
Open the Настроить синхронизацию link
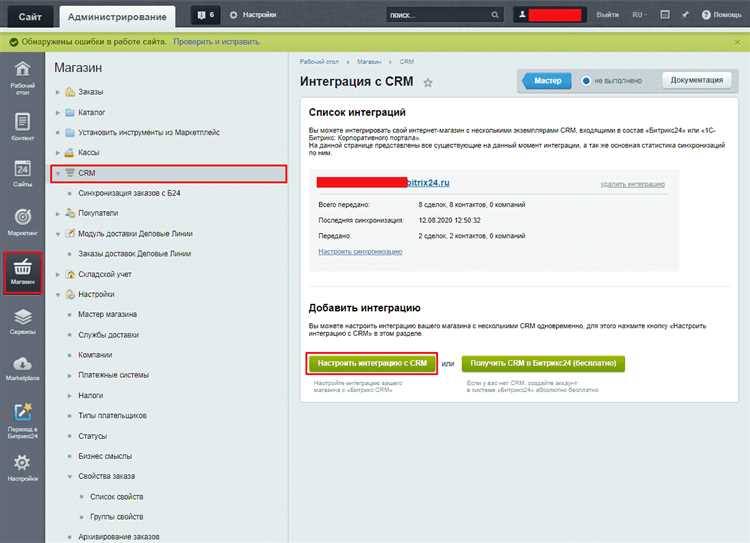click(x=360, y=252)
